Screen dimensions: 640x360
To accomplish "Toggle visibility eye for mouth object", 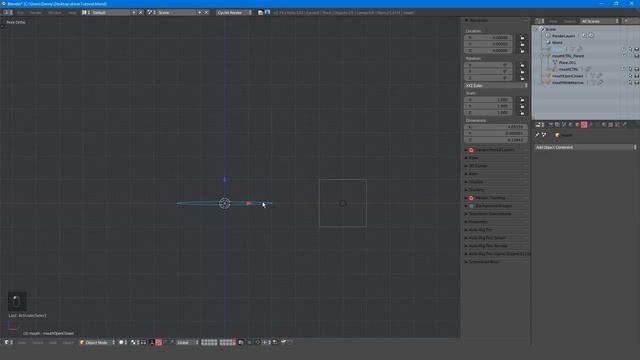I will point(623,49).
